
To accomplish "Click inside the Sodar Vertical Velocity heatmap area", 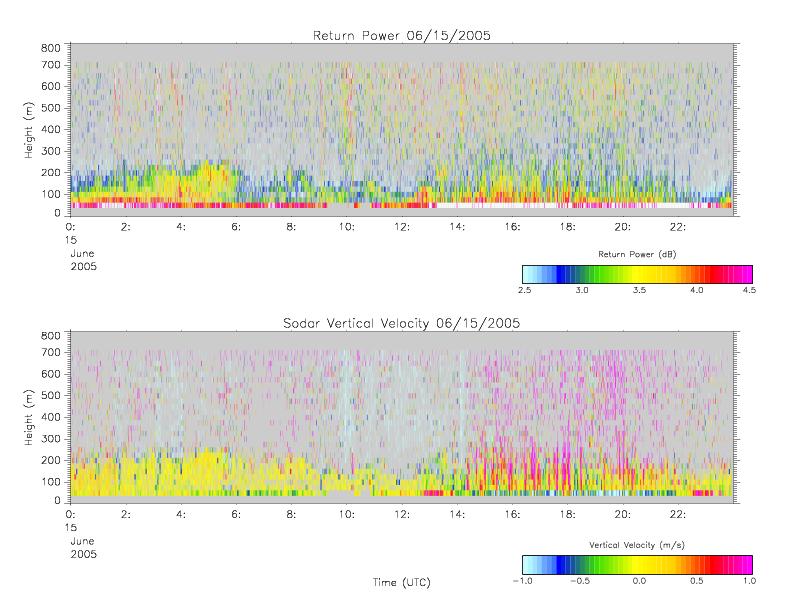I will (402, 417).
